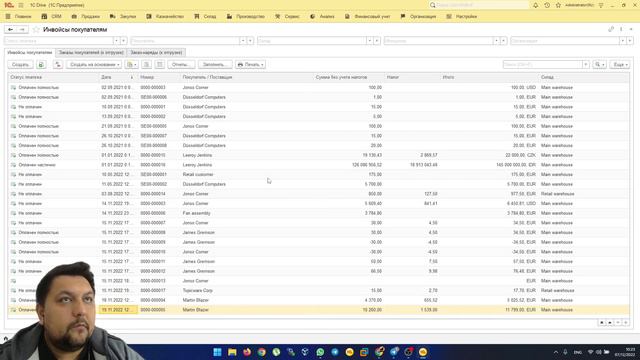Click the Заполнить button
The height and width of the screenshot is (360, 640).
(215, 64)
